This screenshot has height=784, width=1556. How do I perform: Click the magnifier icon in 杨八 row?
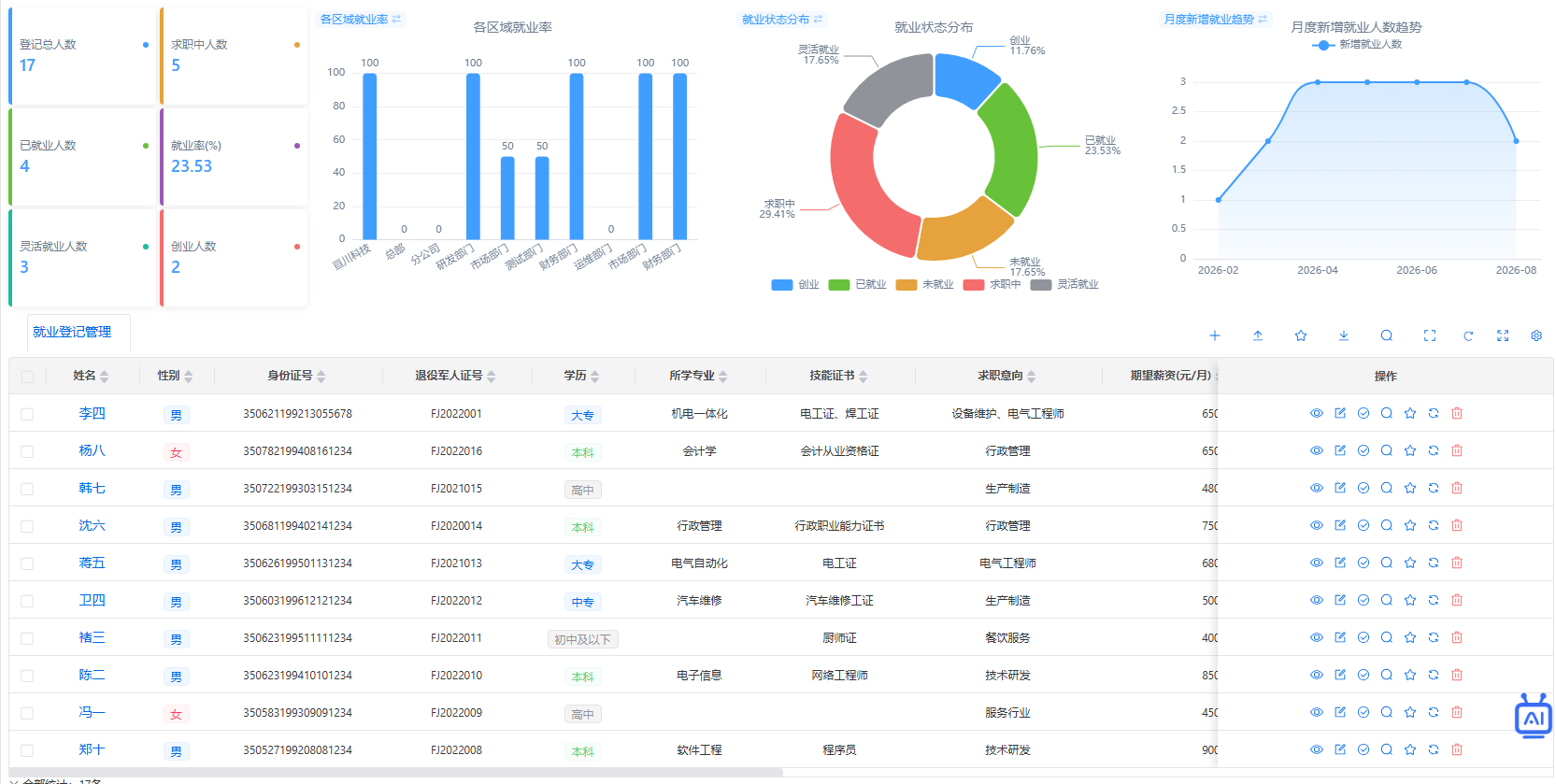pos(1387,450)
